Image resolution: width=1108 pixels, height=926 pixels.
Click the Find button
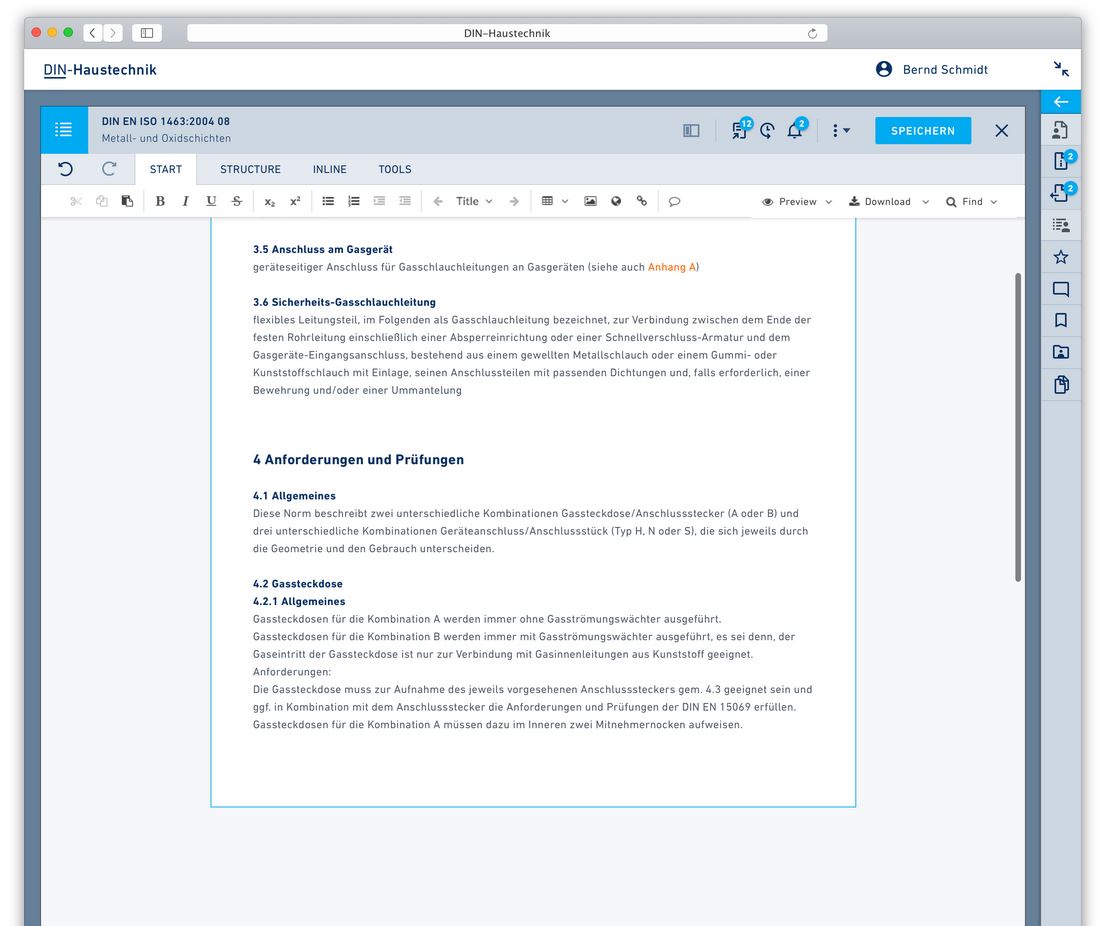click(965, 202)
